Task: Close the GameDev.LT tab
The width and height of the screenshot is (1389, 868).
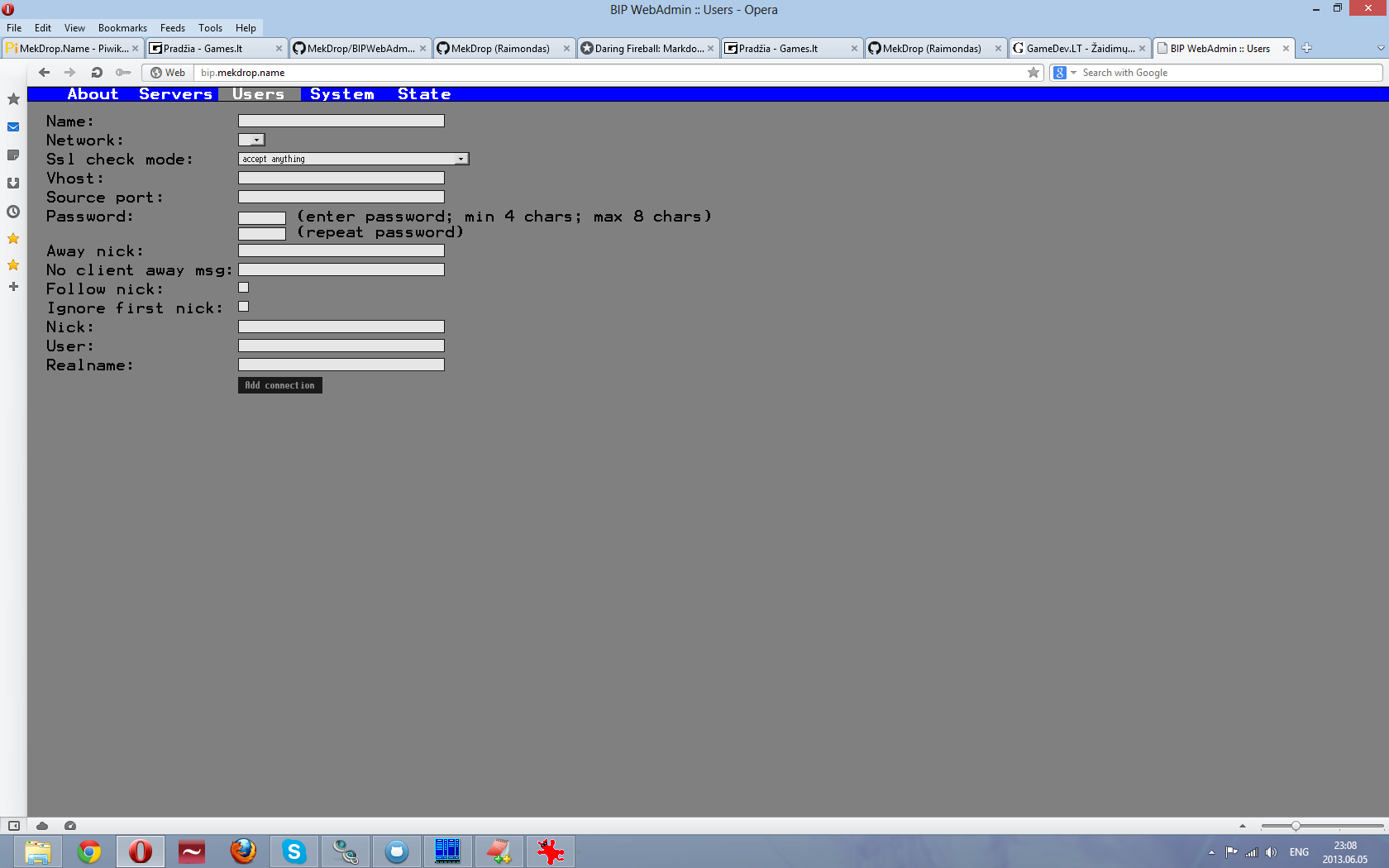Action: (x=1142, y=48)
